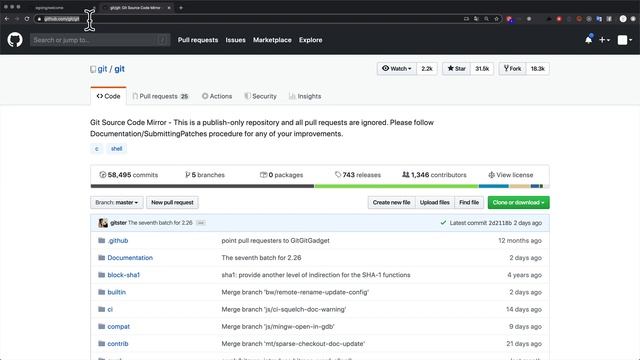This screenshot has height=360, width=640.
Task: View 5 branches
Action: click(x=205, y=175)
